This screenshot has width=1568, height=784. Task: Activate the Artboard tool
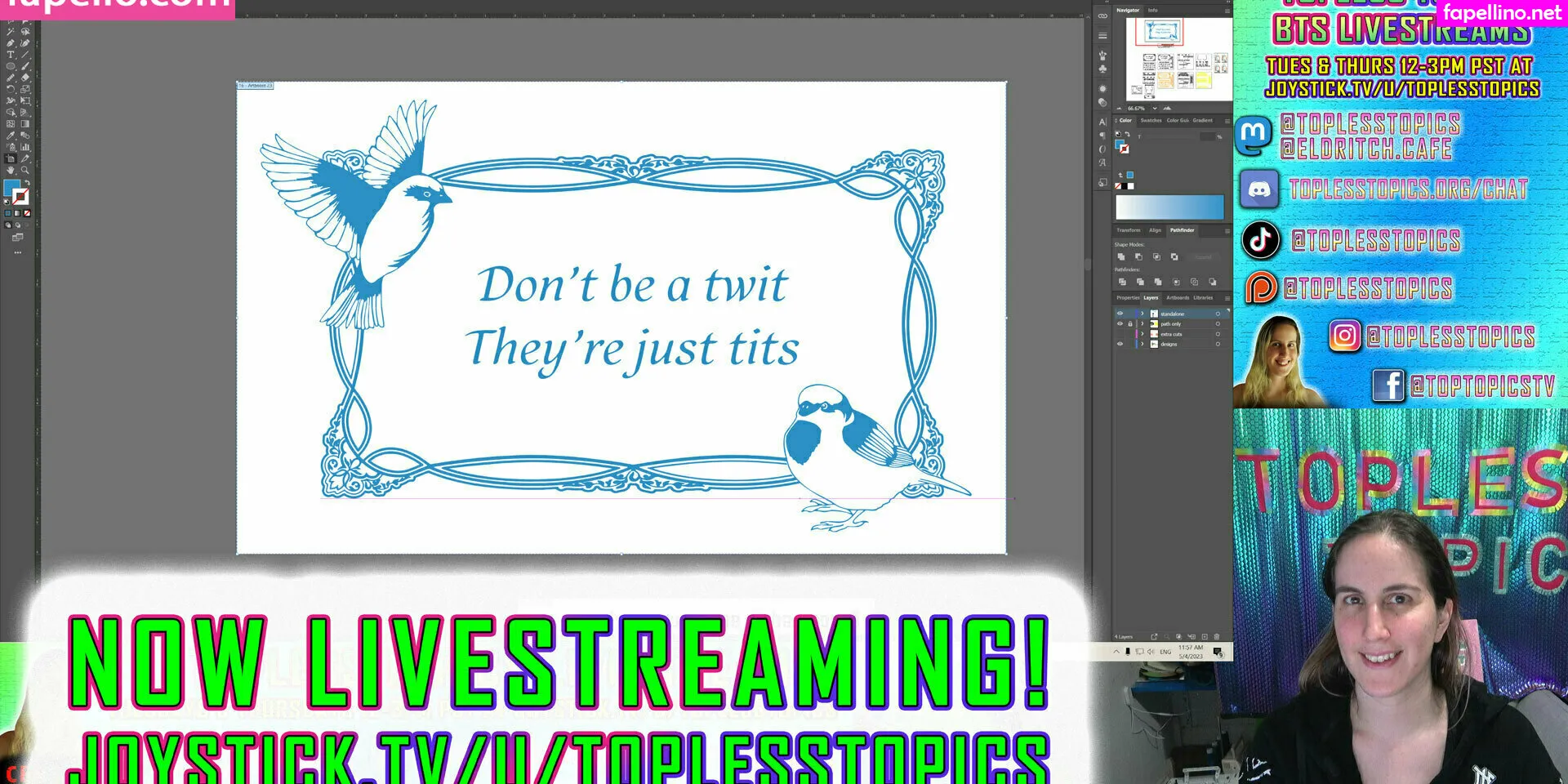11,159
